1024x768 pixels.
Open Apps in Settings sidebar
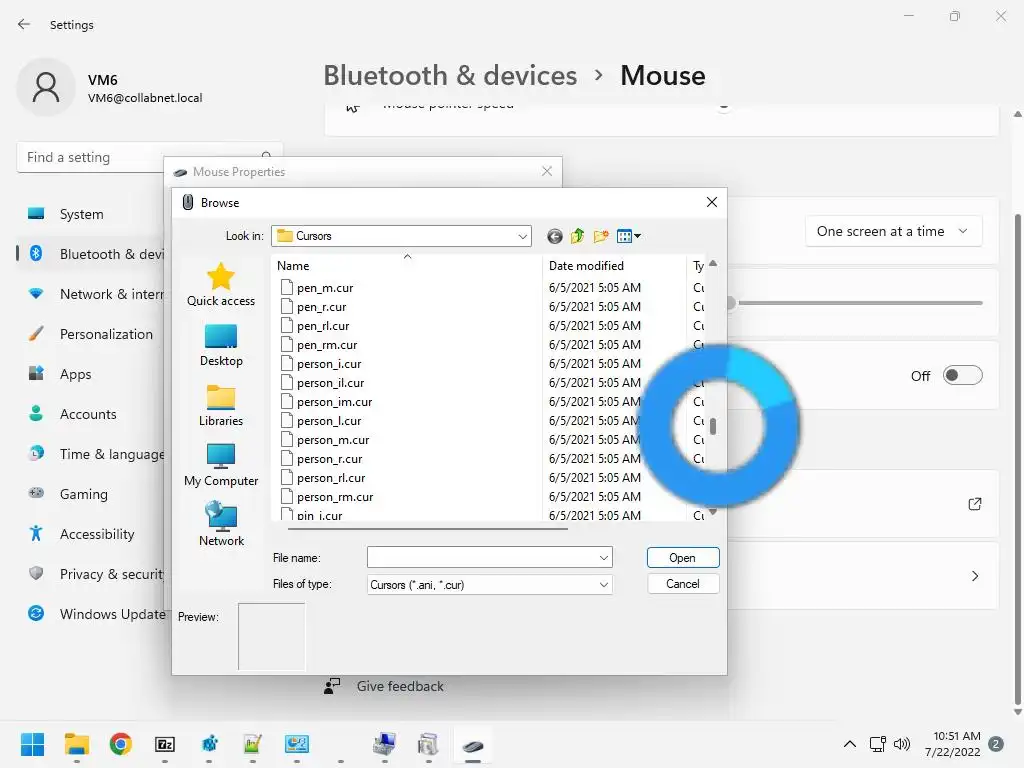point(59,374)
